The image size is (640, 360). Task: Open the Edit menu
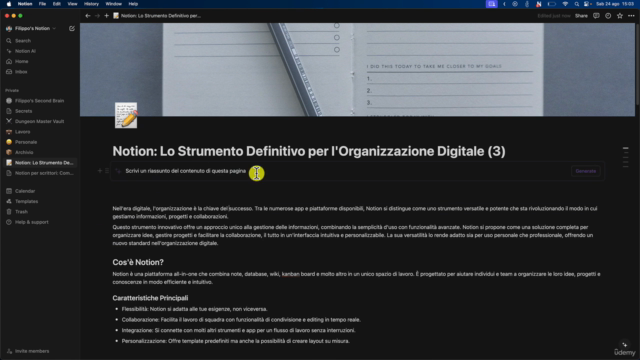[57, 4]
